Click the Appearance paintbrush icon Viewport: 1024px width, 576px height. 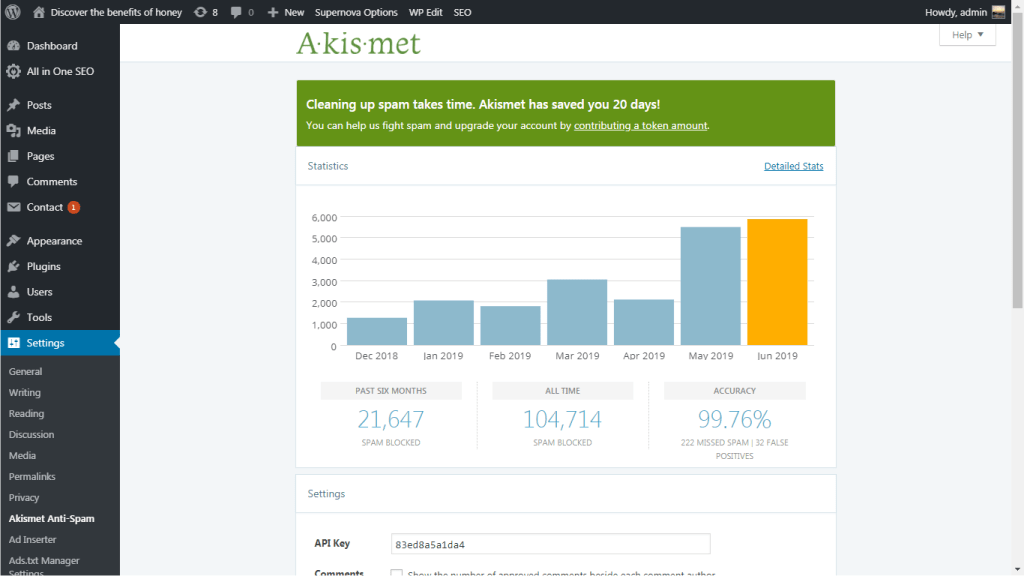tap(13, 240)
